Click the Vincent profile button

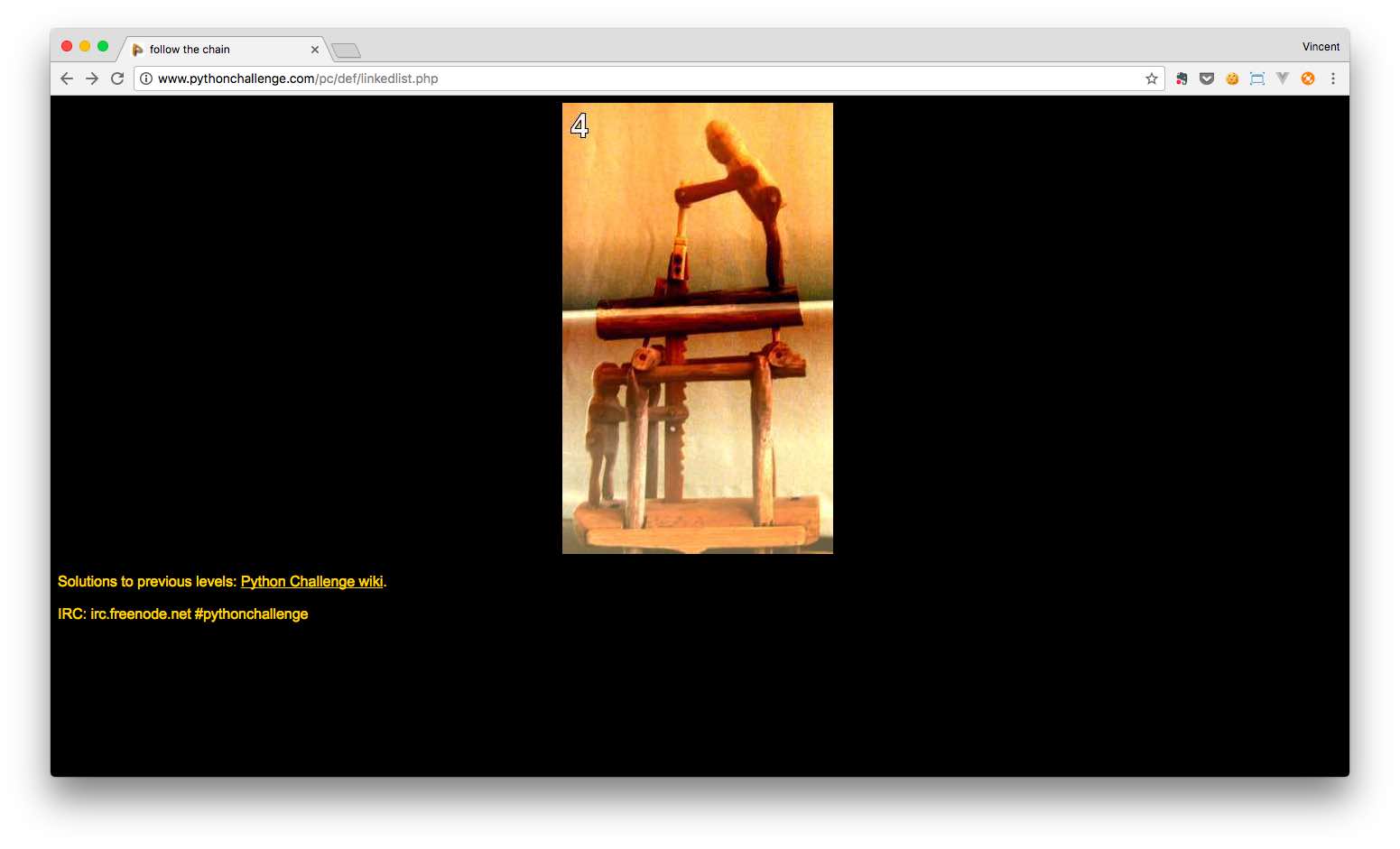pyautogui.click(x=1321, y=47)
